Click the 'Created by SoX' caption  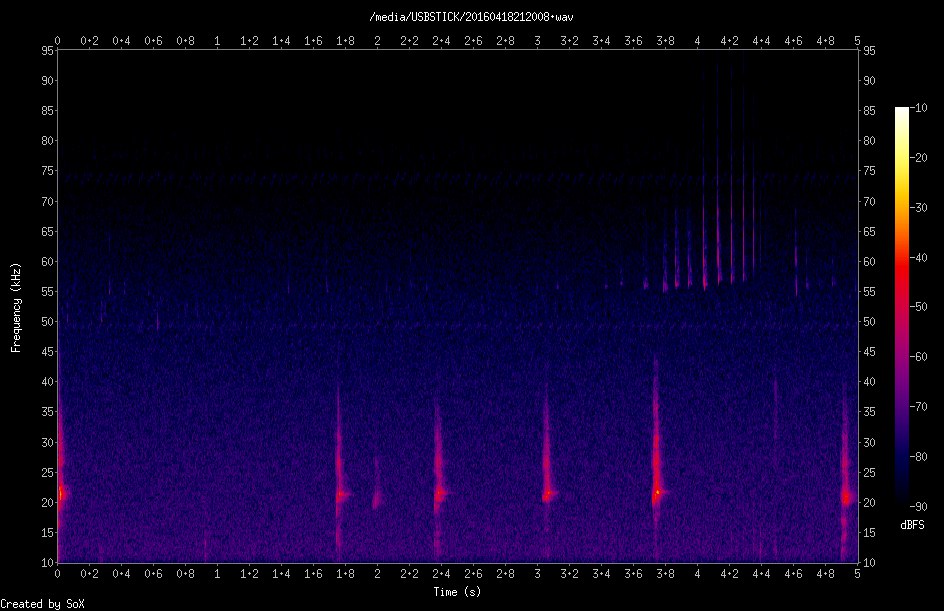(x=42, y=604)
